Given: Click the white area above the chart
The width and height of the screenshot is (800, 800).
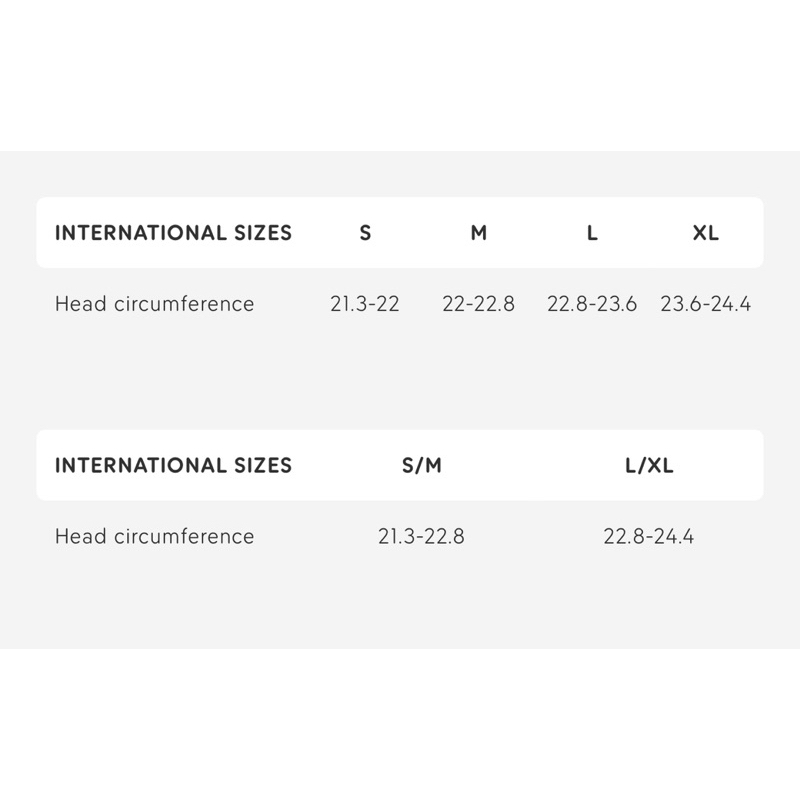Looking at the screenshot, I should click(400, 76).
